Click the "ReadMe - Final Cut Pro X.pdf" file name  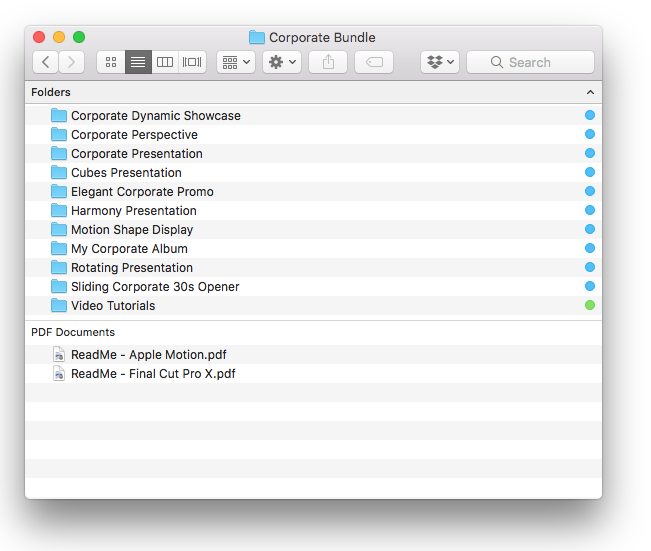tap(153, 374)
